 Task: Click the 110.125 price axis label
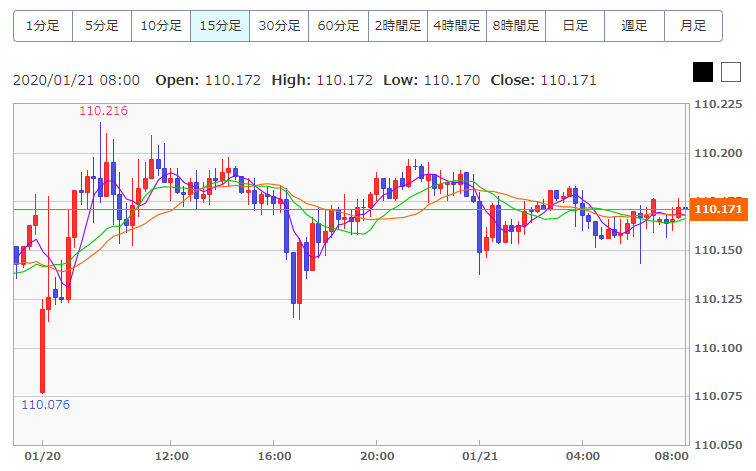(x=718, y=299)
